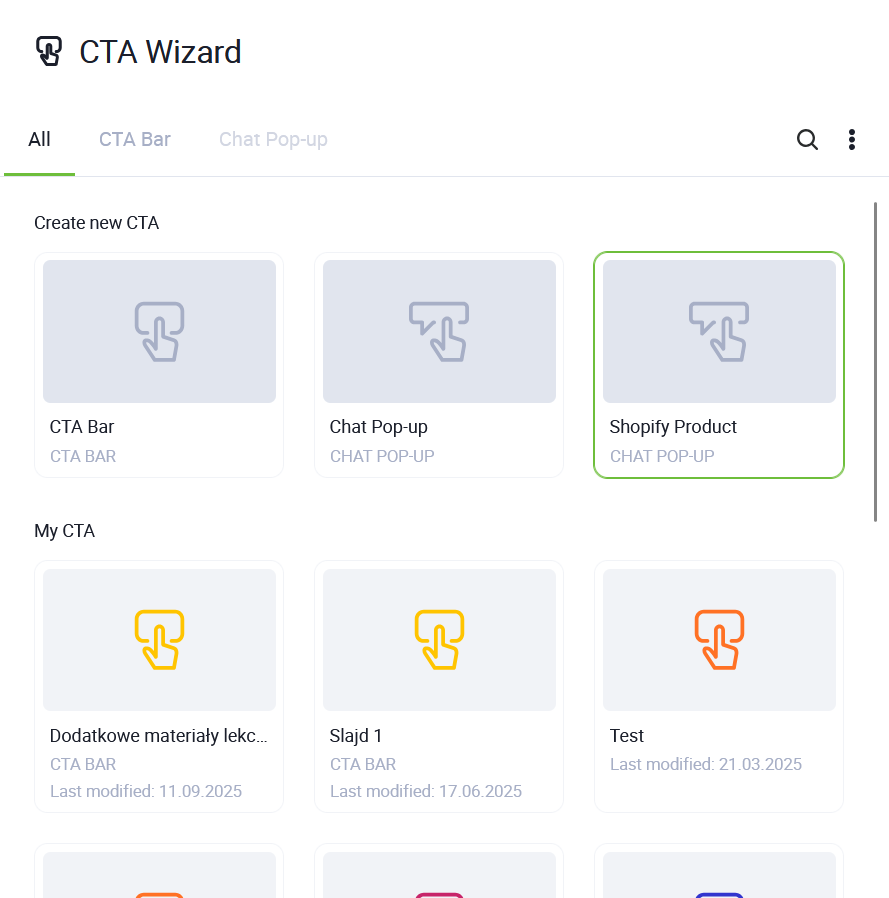This screenshot has width=889, height=898.
Task: Click the orange icon on Test card
Action: (x=719, y=640)
